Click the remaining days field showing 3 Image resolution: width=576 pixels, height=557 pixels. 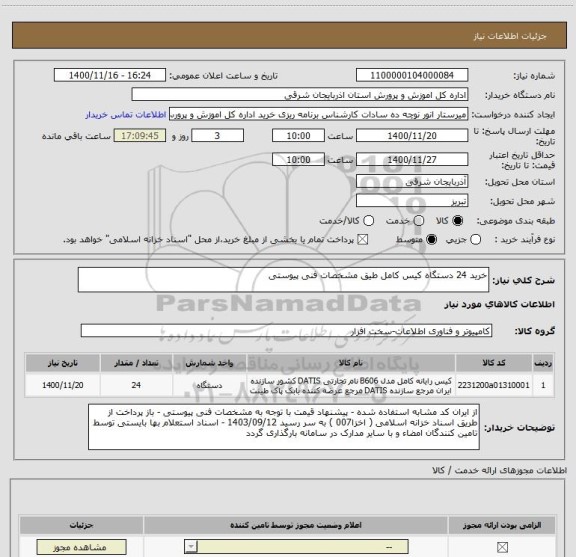click(217, 136)
